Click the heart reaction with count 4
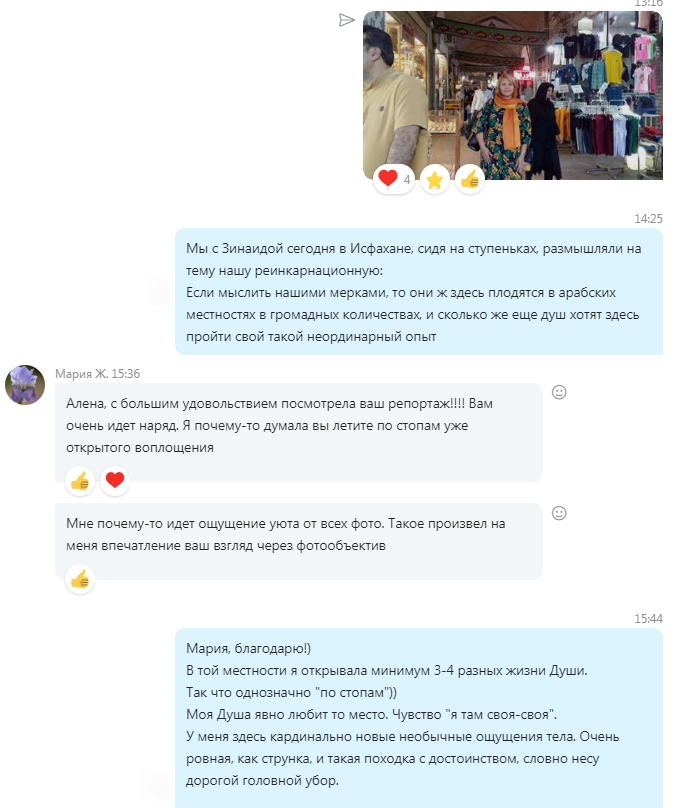The height and width of the screenshot is (808, 676). pos(394,179)
